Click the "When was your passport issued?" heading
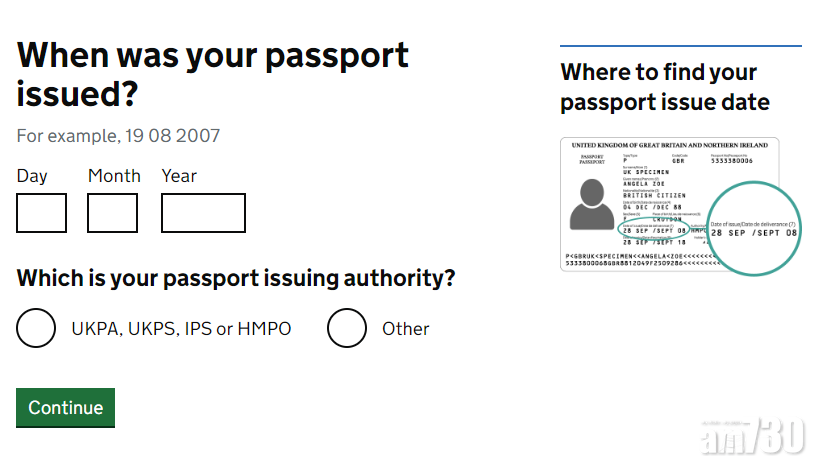 coord(213,74)
